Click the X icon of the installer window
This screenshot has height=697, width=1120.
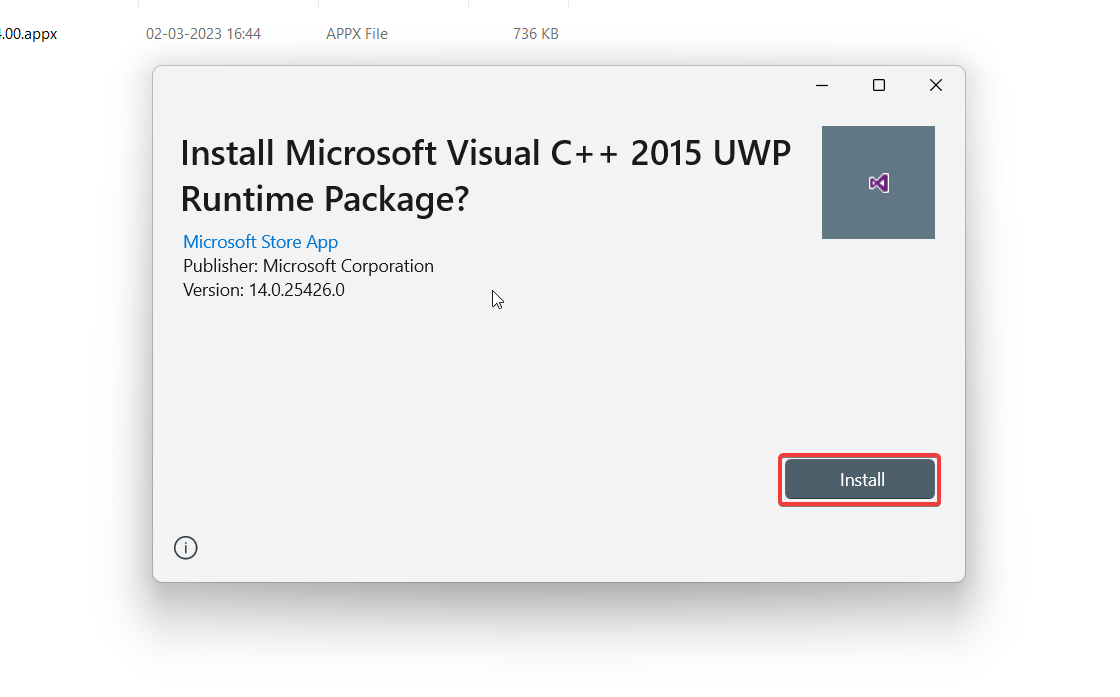coord(935,85)
